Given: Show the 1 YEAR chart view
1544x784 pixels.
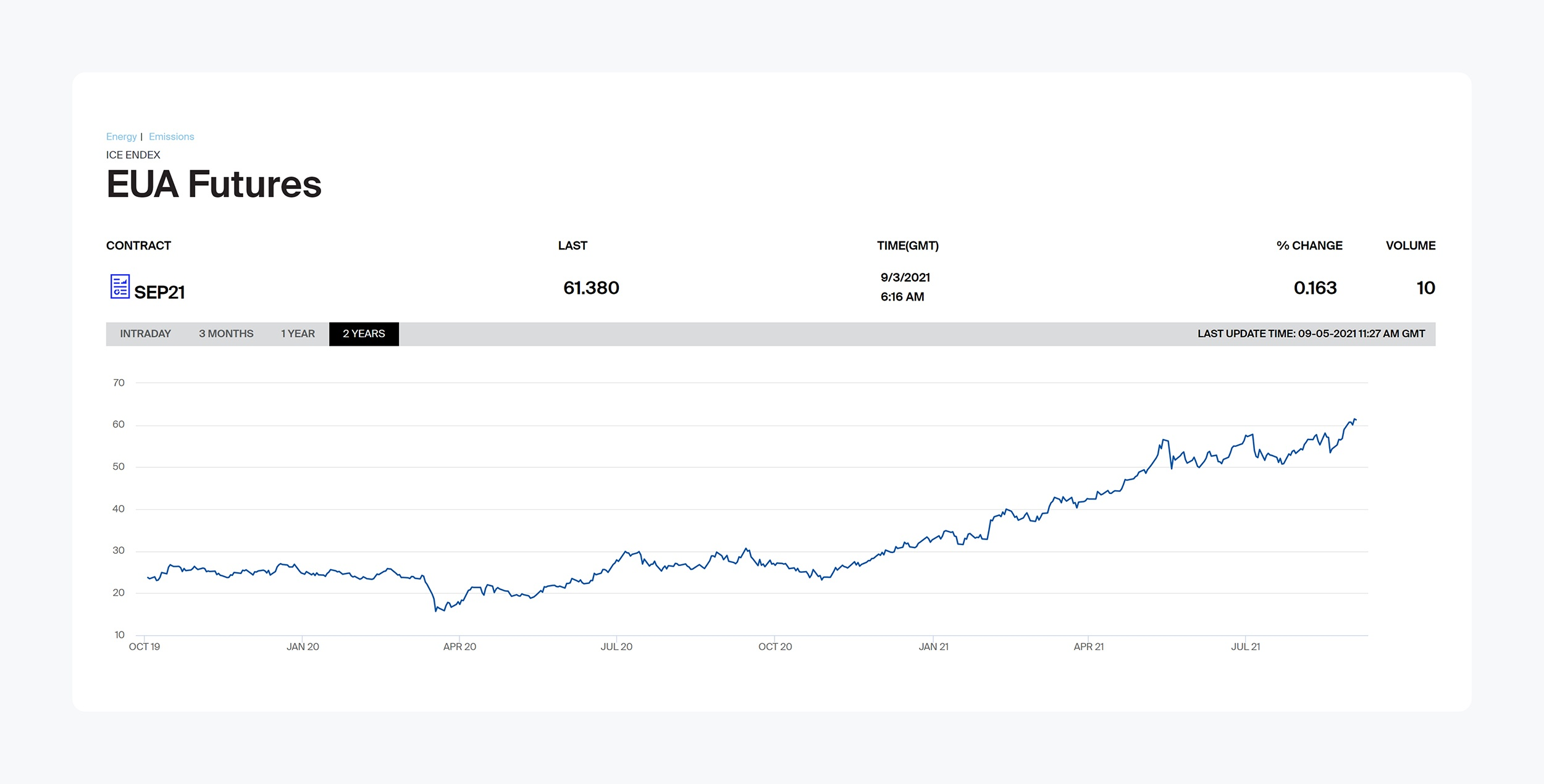Looking at the screenshot, I should pyautogui.click(x=298, y=334).
